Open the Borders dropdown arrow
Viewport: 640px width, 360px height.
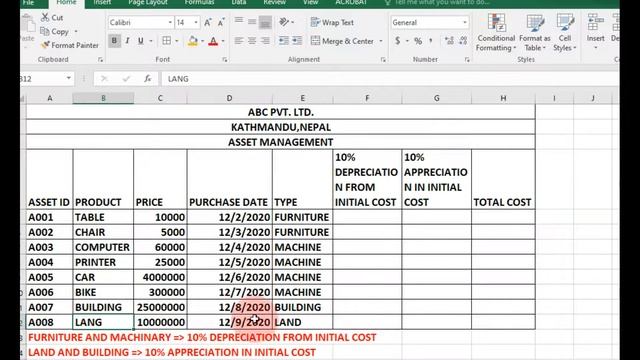(176, 41)
